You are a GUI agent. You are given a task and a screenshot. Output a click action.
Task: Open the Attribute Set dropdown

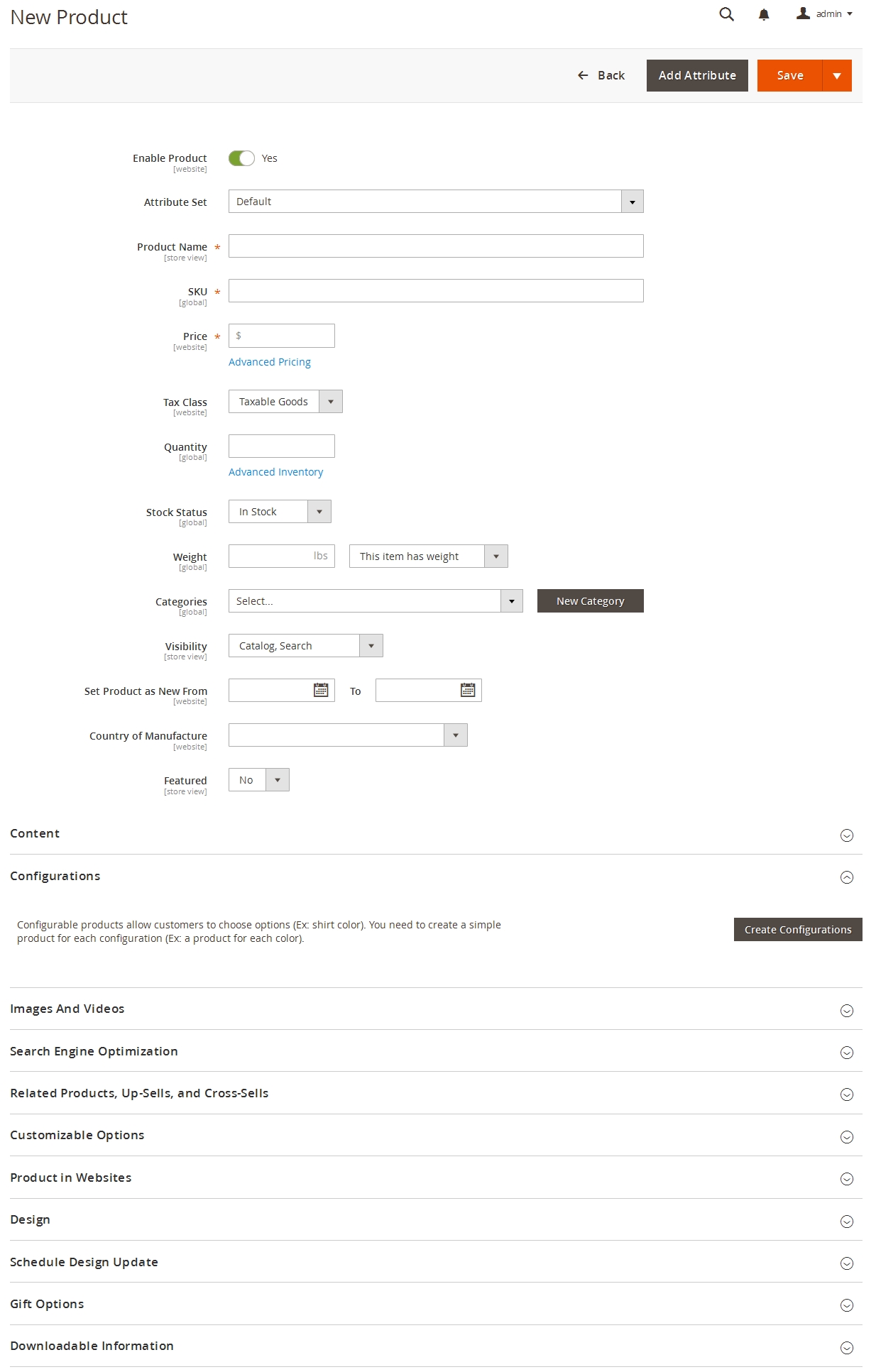click(435, 202)
